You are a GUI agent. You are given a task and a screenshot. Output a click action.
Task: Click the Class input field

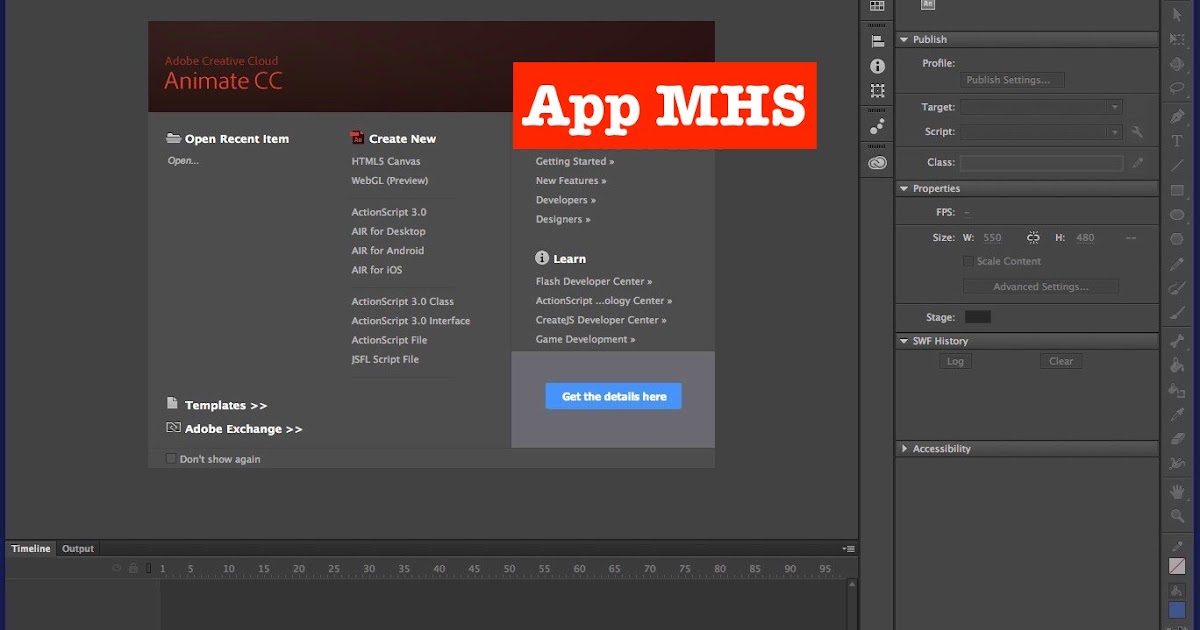(x=1041, y=162)
